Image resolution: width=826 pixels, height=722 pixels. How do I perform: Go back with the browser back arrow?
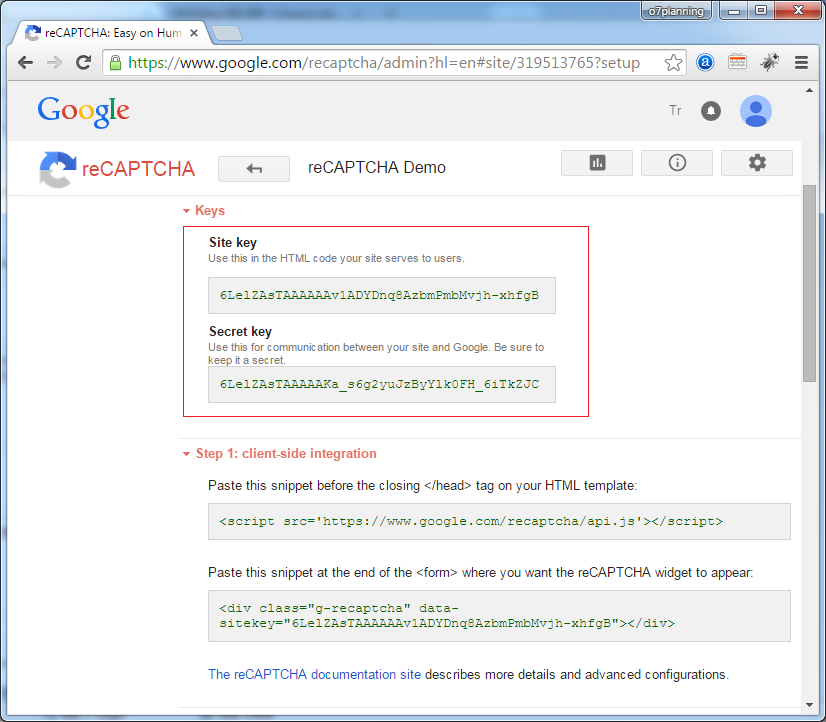pyautogui.click(x=25, y=63)
